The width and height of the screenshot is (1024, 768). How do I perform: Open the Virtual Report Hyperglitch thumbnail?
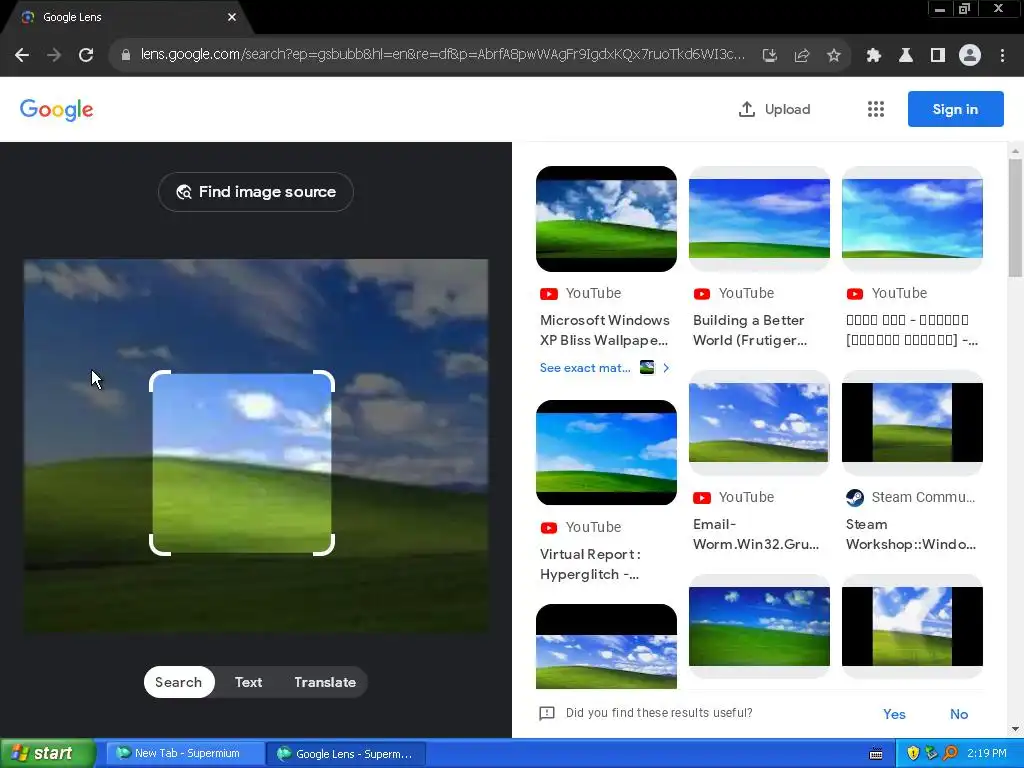[606, 453]
